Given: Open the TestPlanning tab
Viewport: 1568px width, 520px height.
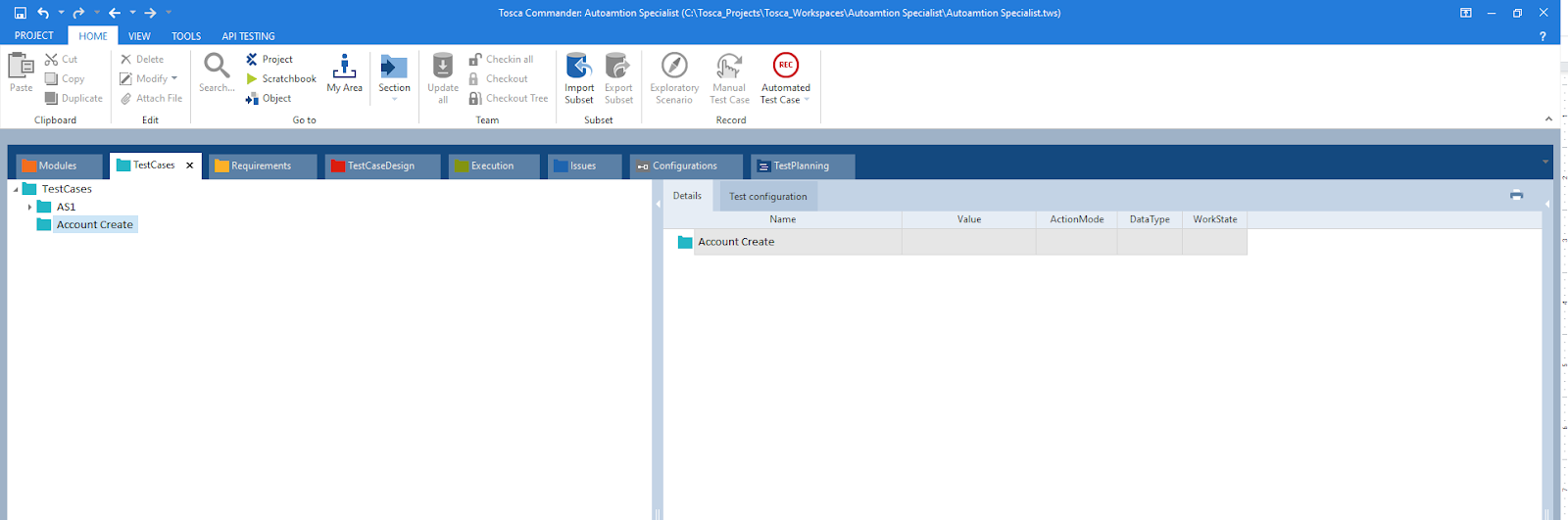Looking at the screenshot, I should point(803,165).
